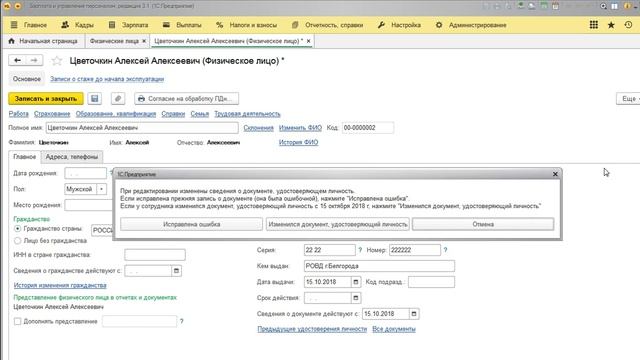The image size is (640, 360).
Task: Open the Выплаты menu section
Action: point(182,25)
